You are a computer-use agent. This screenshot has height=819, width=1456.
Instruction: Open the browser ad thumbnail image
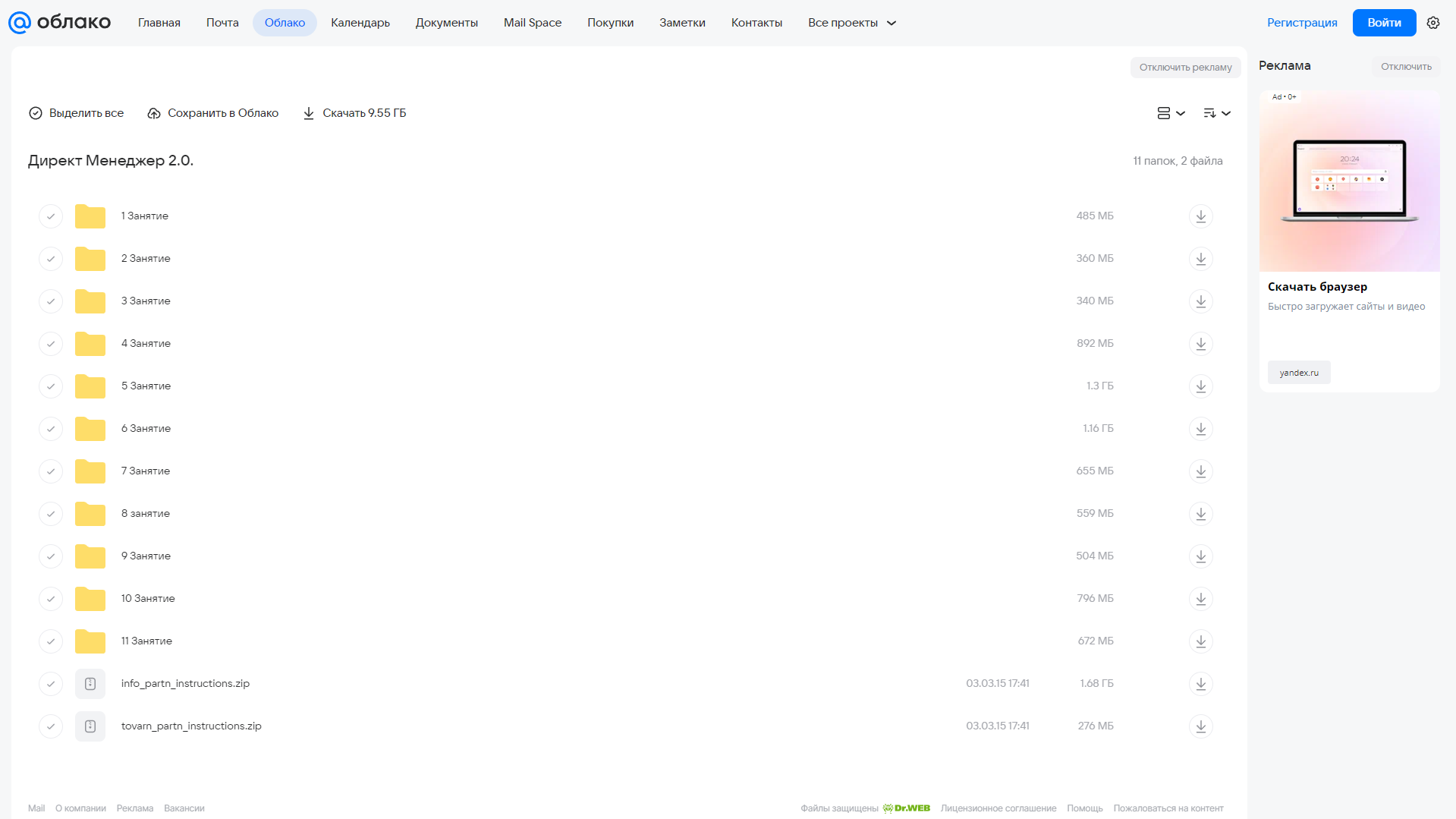(1349, 181)
